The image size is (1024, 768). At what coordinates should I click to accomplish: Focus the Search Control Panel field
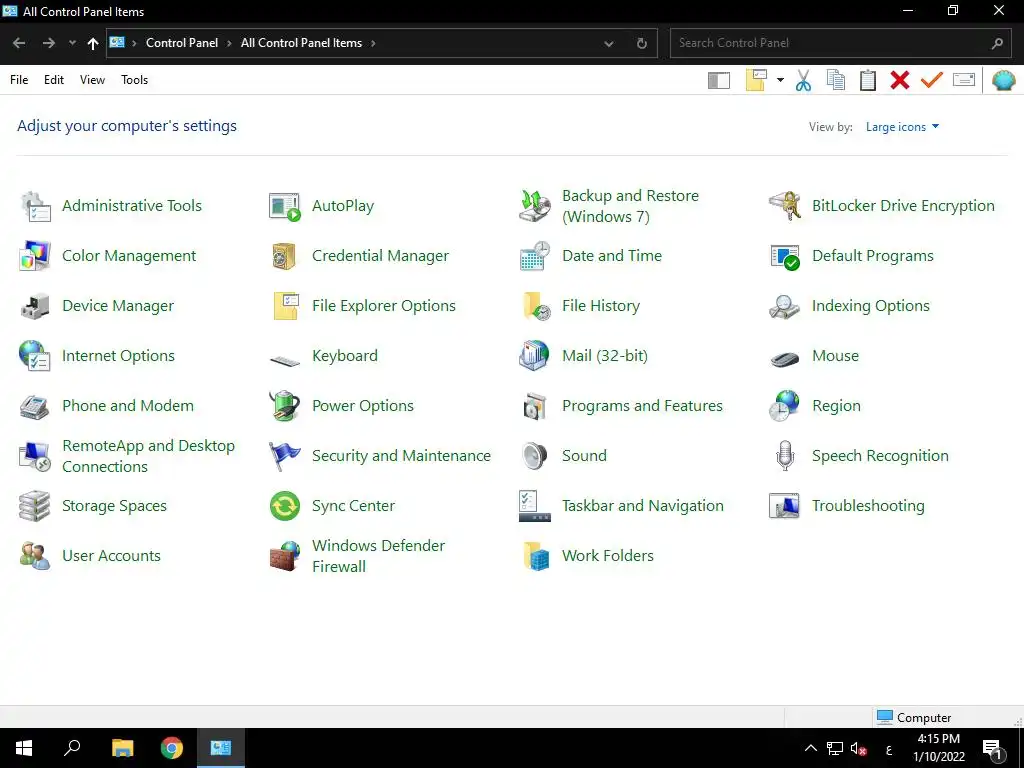(840, 43)
